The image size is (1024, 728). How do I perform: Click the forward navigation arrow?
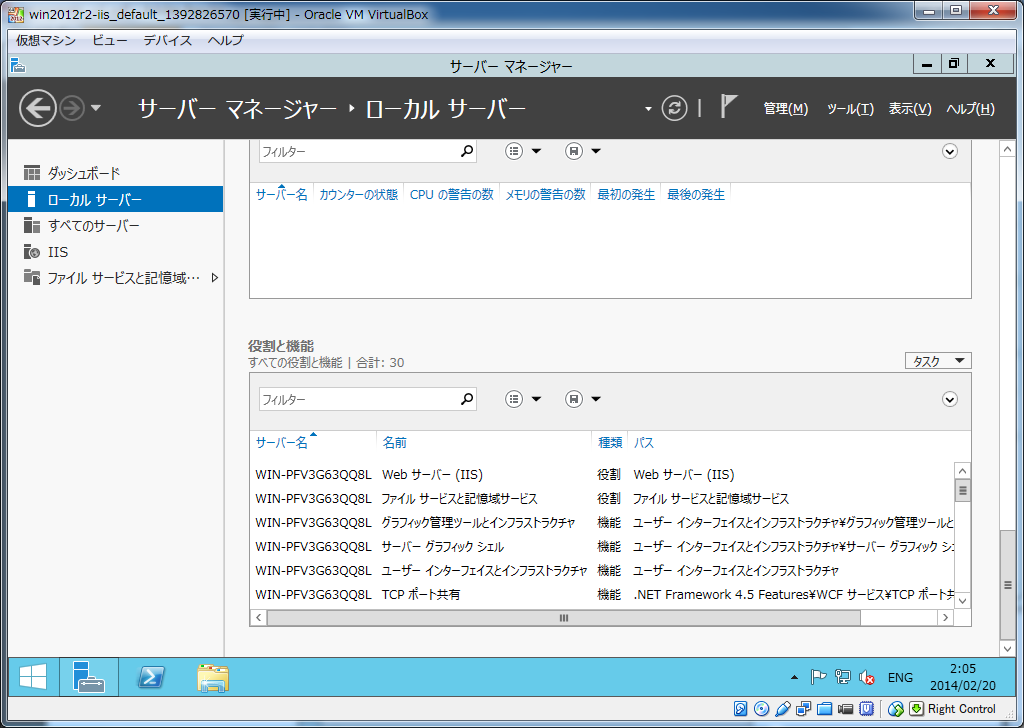coord(72,108)
